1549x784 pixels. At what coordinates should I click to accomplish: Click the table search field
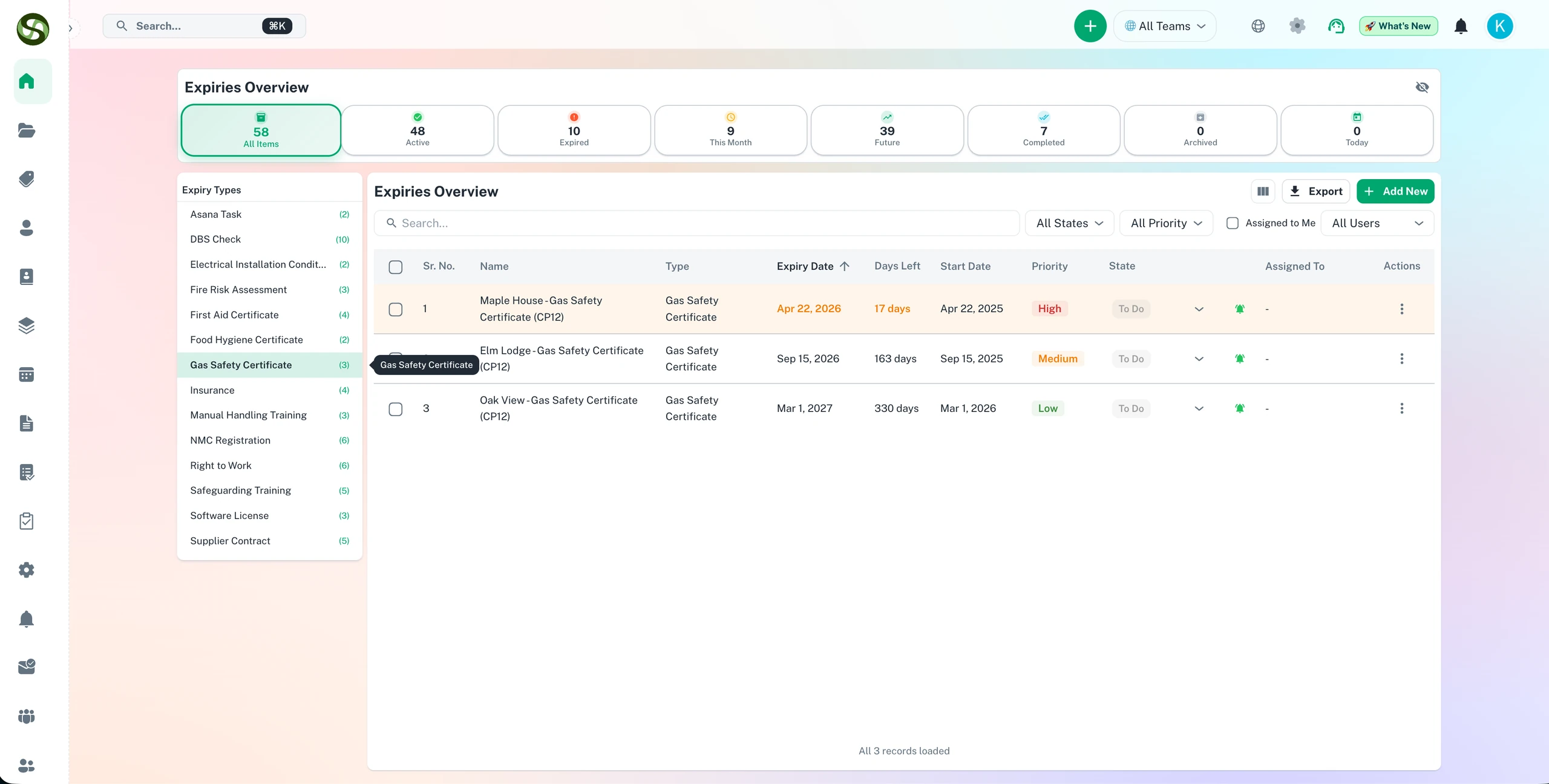(x=696, y=223)
